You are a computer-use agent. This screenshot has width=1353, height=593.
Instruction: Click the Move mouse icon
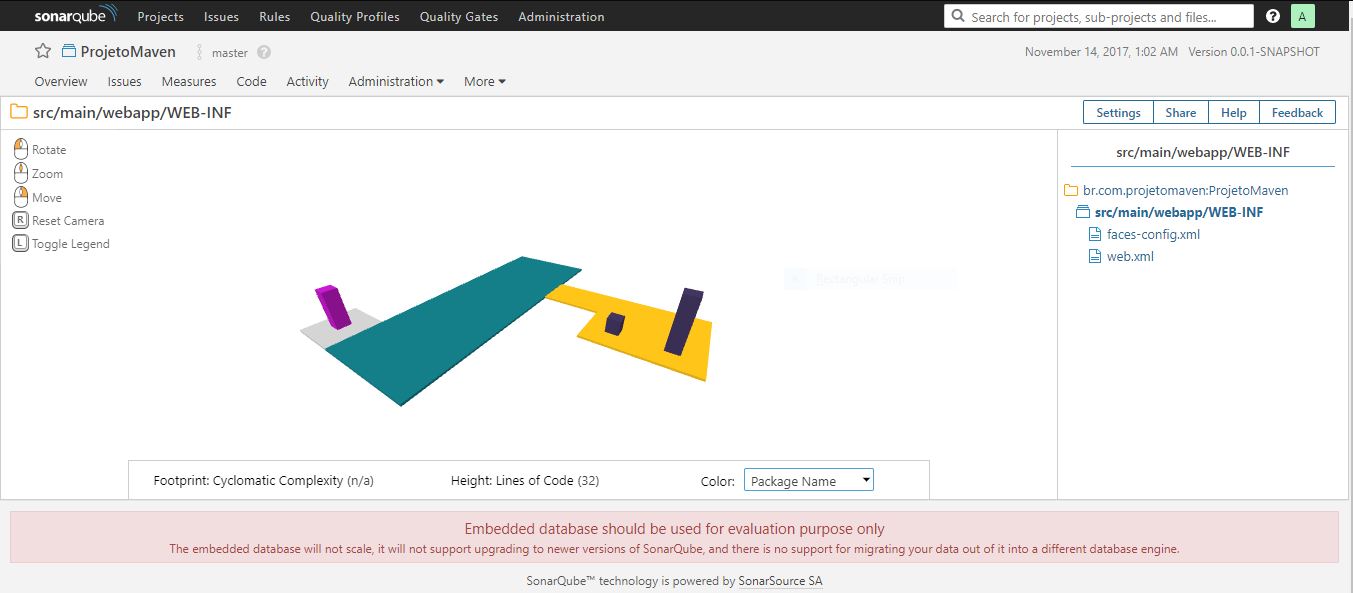21,197
